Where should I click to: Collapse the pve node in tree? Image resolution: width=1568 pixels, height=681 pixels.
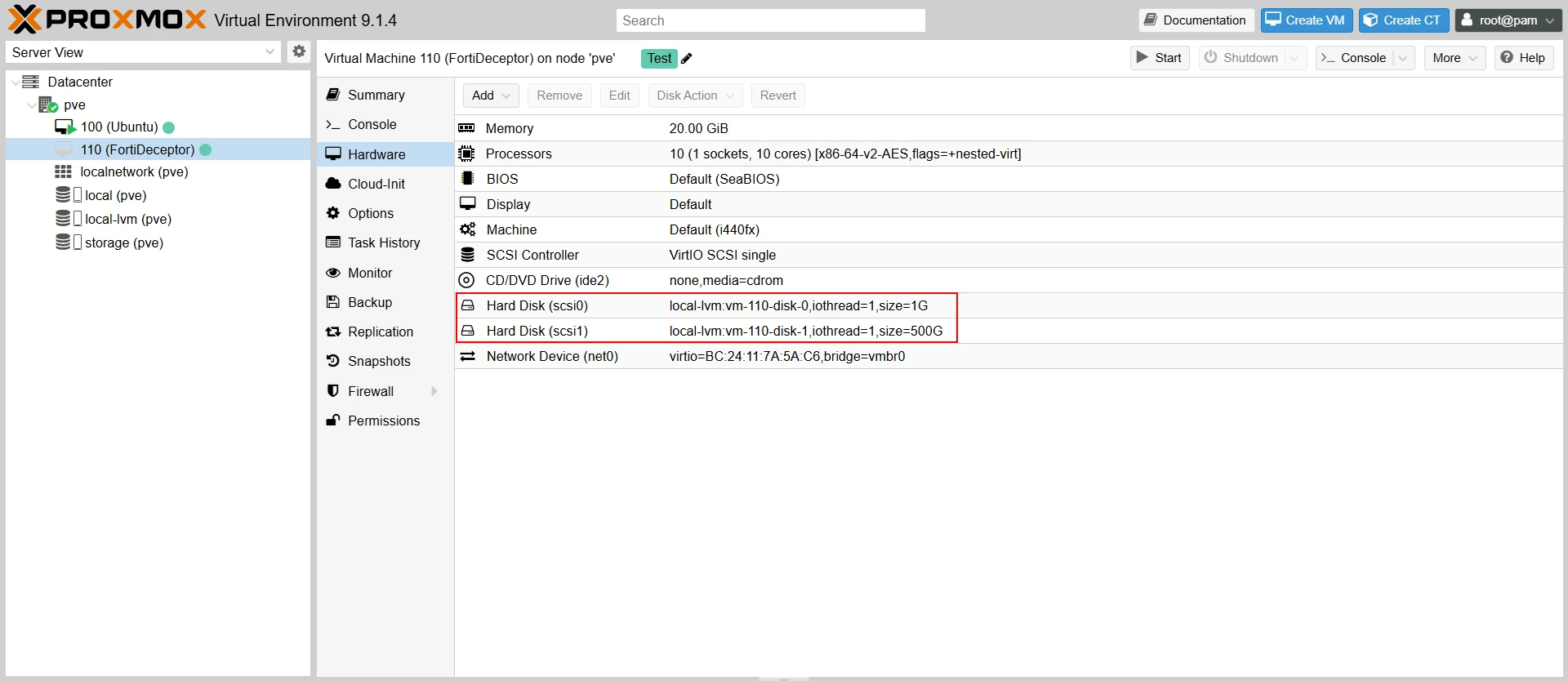tap(32, 105)
